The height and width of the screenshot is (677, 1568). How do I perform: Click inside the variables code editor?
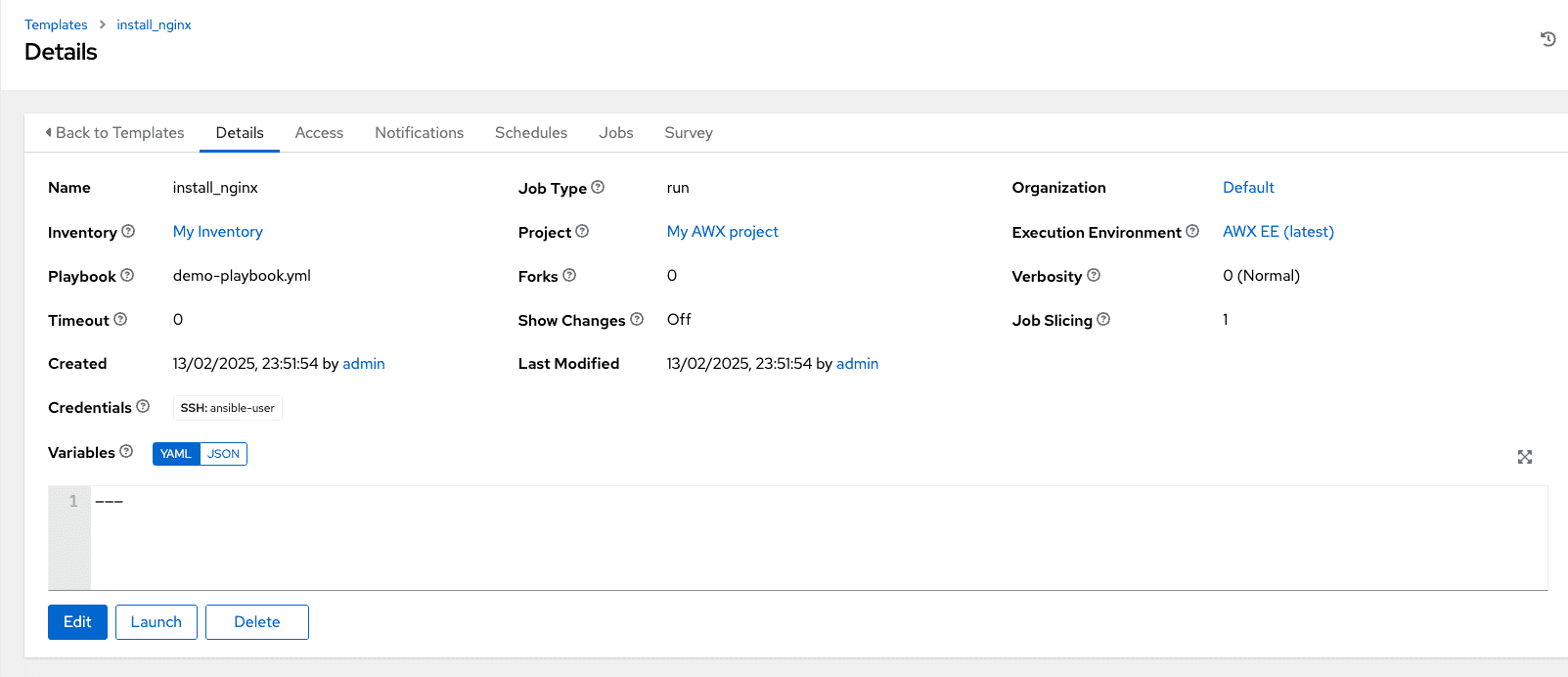819,538
